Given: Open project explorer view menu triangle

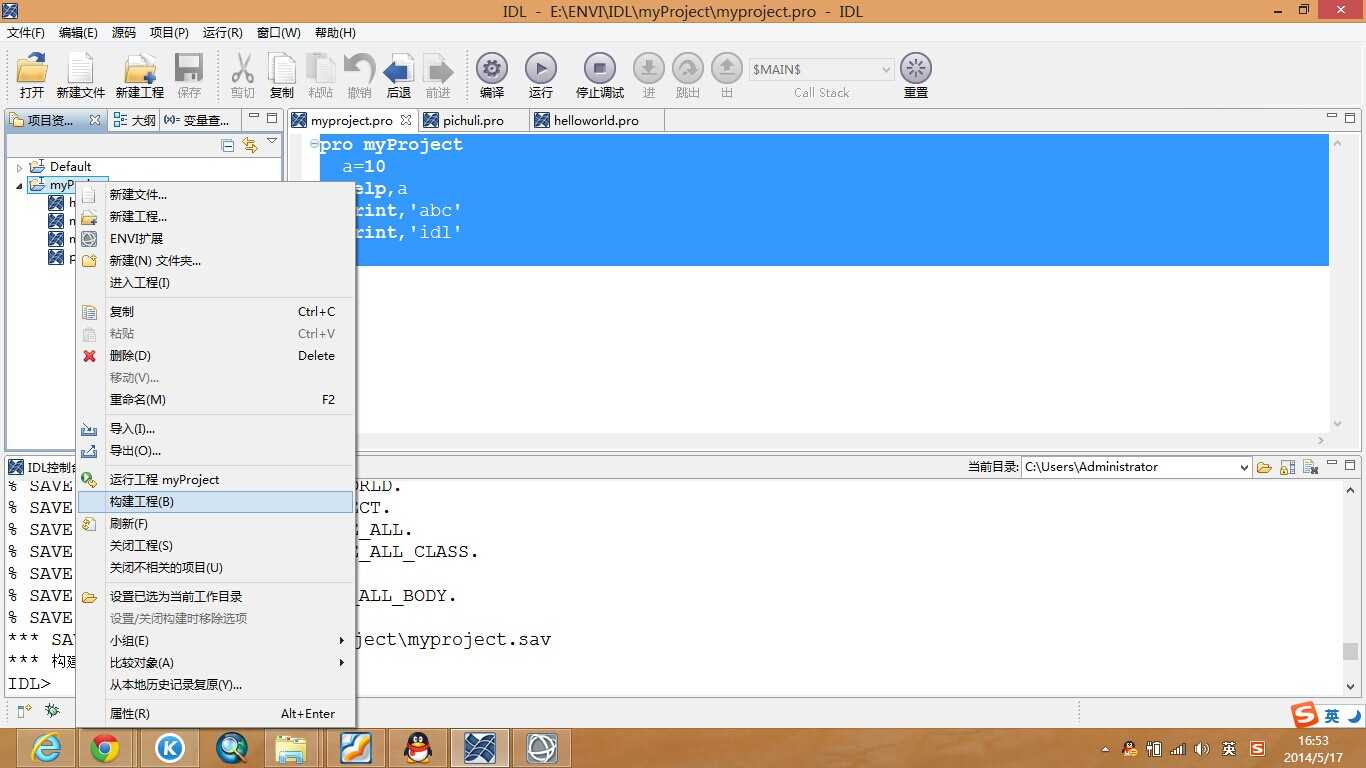Looking at the screenshot, I should [x=272, y=142].
